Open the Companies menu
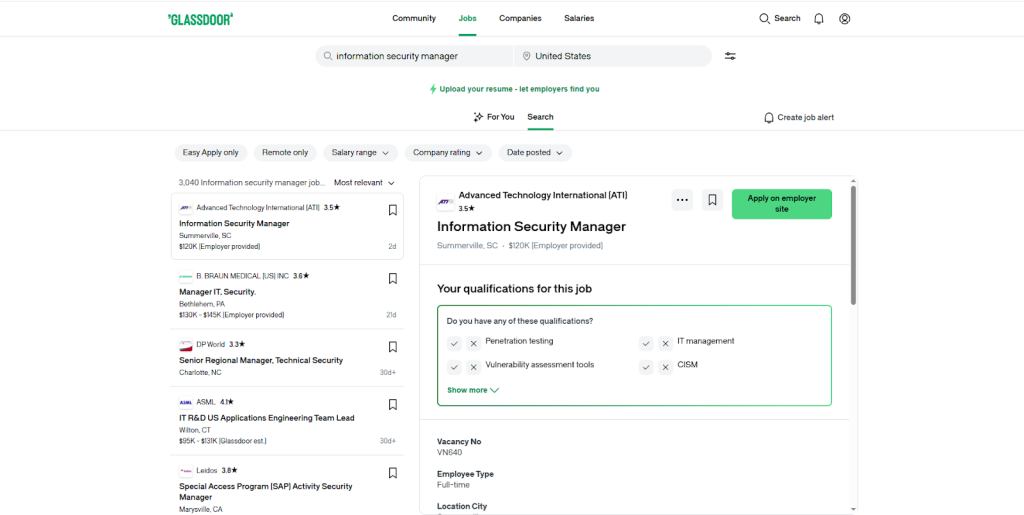This screenshot has width=1024, height=515. (x=520, y=18)
